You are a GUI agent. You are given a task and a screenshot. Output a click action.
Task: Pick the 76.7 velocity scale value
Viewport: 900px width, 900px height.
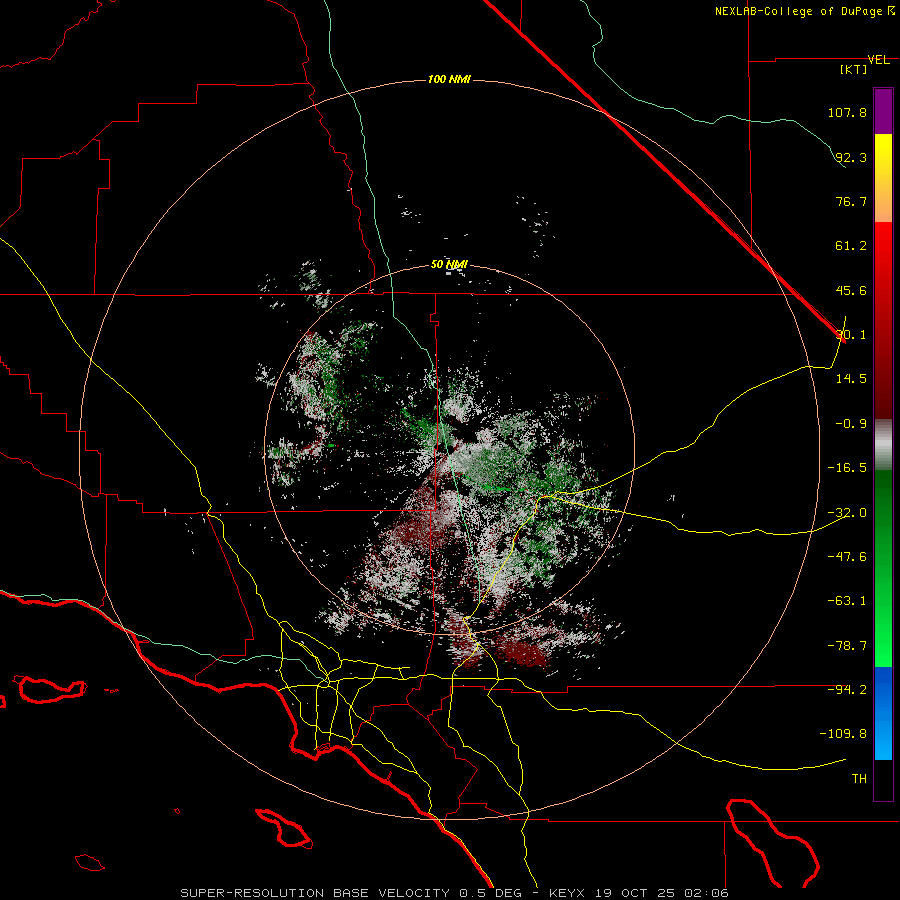tap(851, 201)
